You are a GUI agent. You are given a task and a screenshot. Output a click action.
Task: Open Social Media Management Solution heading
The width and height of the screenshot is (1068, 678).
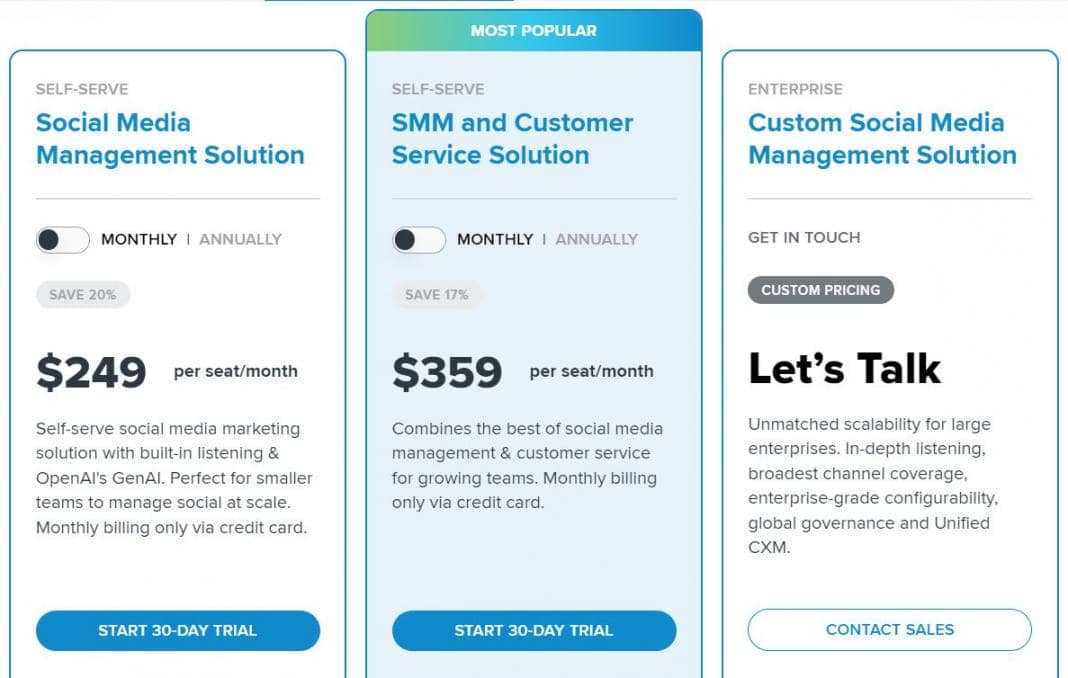(x=170, y=139)
